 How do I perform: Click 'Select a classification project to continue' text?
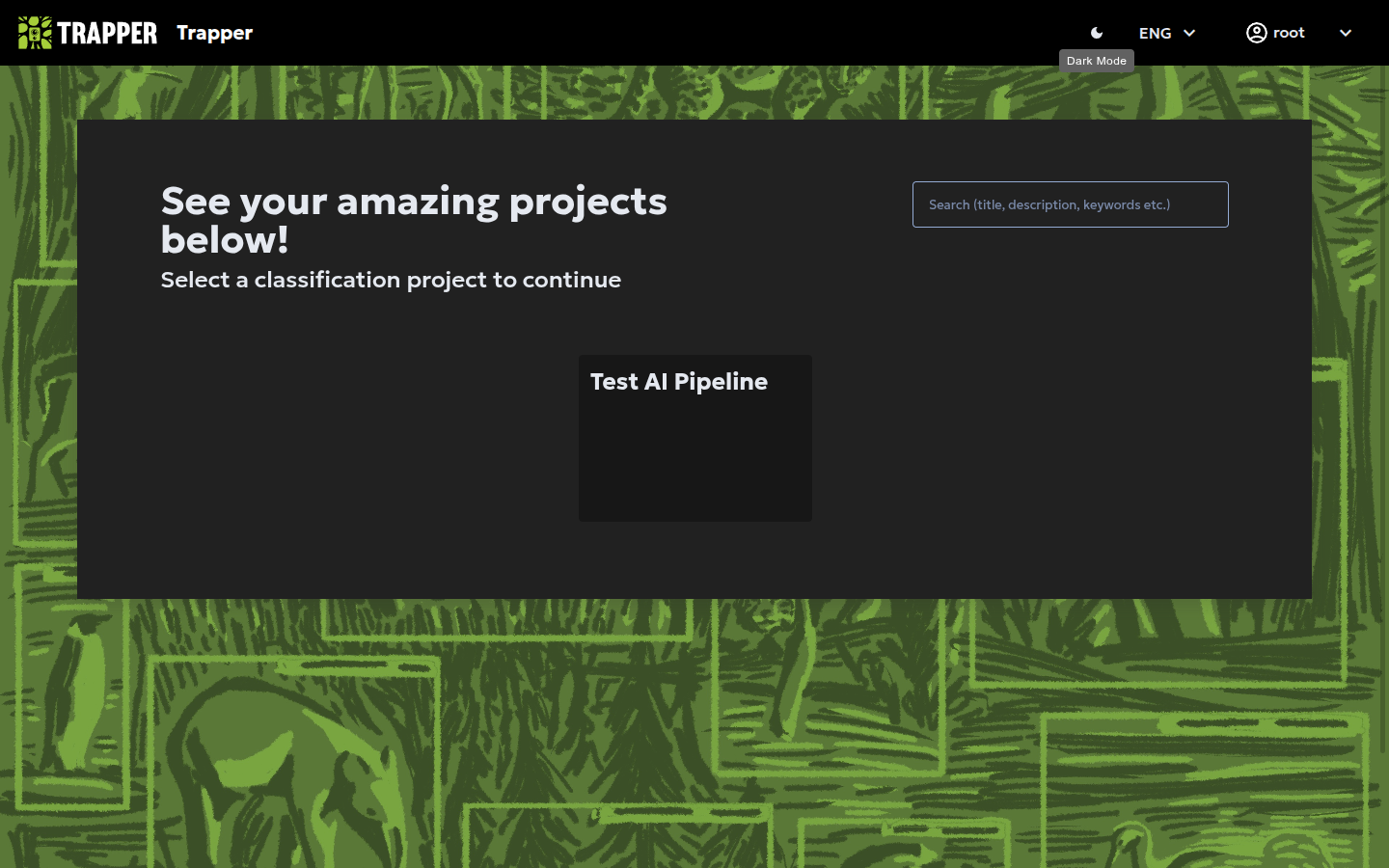tap(391, 280)
